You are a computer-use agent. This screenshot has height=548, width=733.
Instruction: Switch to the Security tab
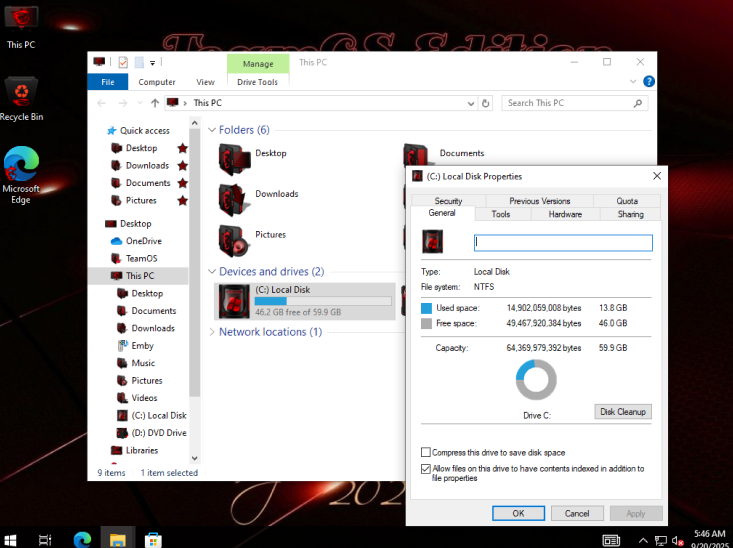[448, 201]
